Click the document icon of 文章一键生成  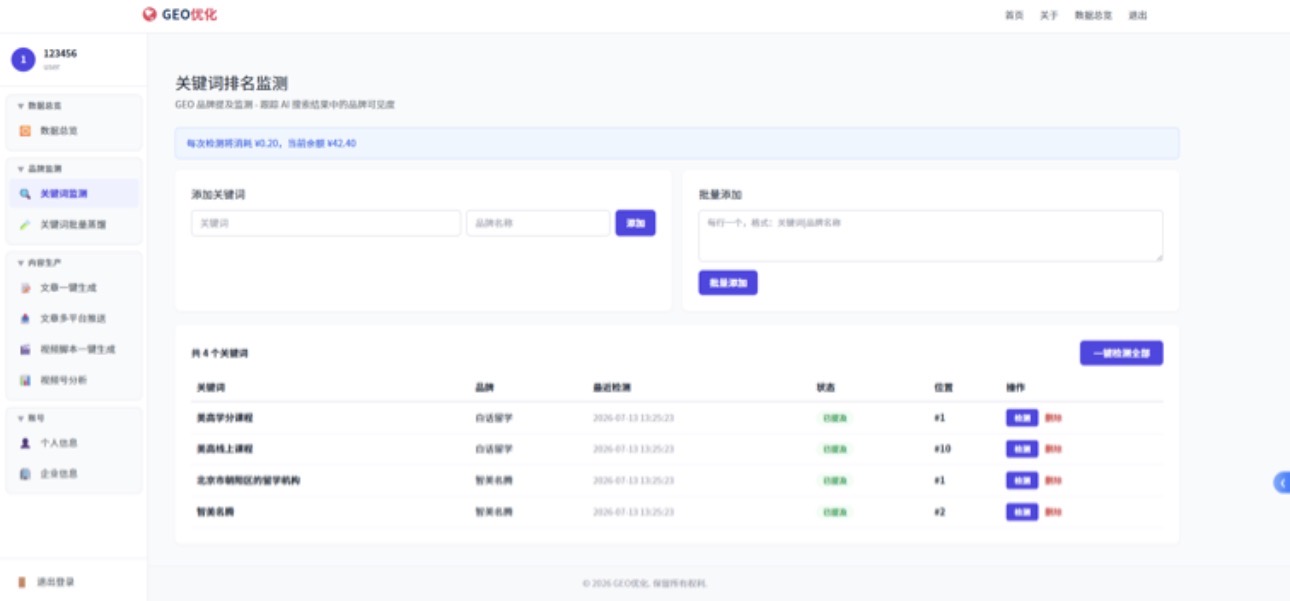[26, 288]
